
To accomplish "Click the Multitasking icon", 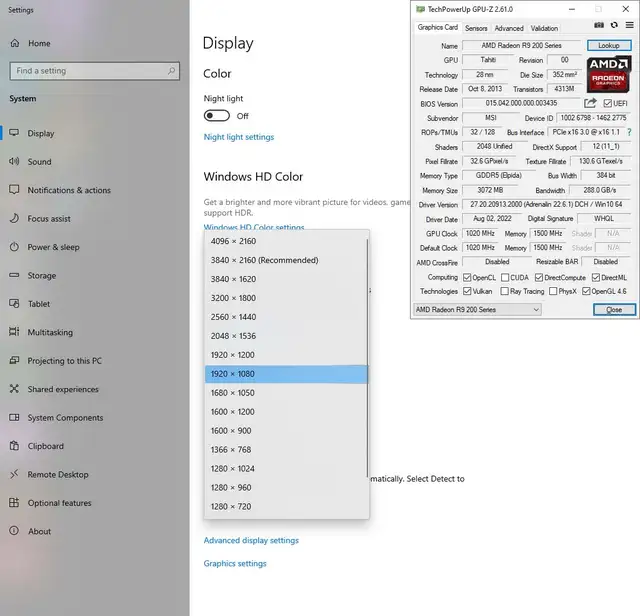I will [x=14, y=332].
